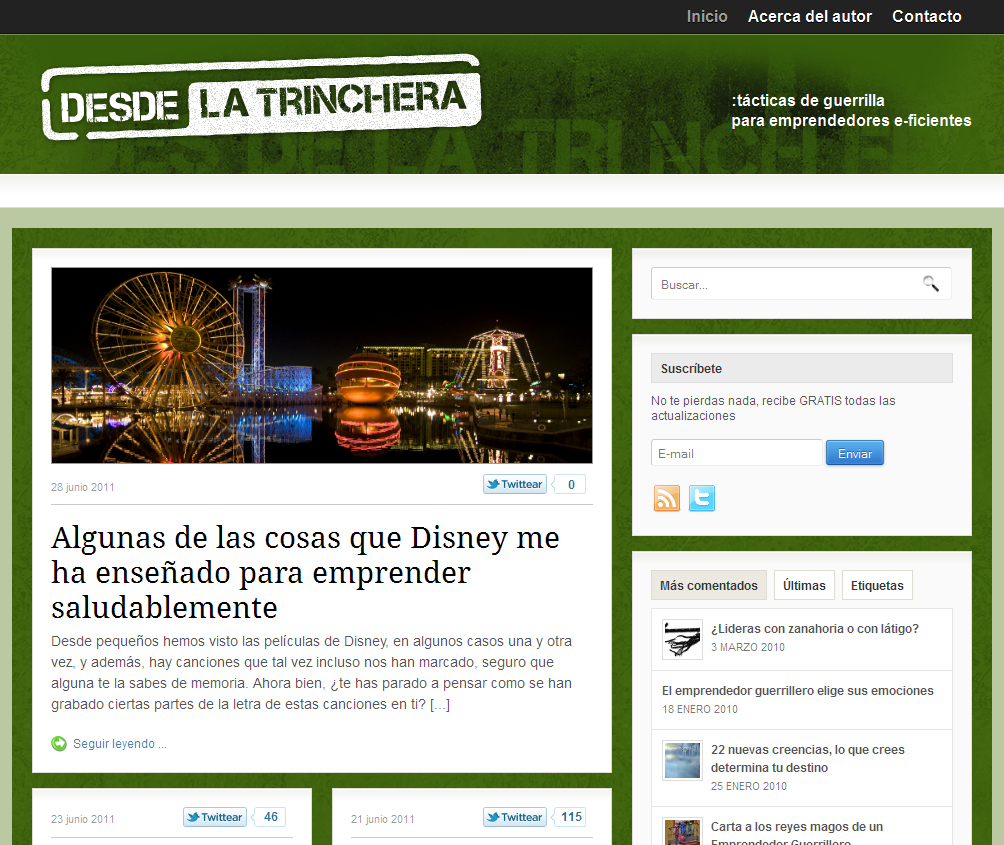The image size is (1004, 845).
Task: Click the RSS feed icon
Action: point(667,498)
